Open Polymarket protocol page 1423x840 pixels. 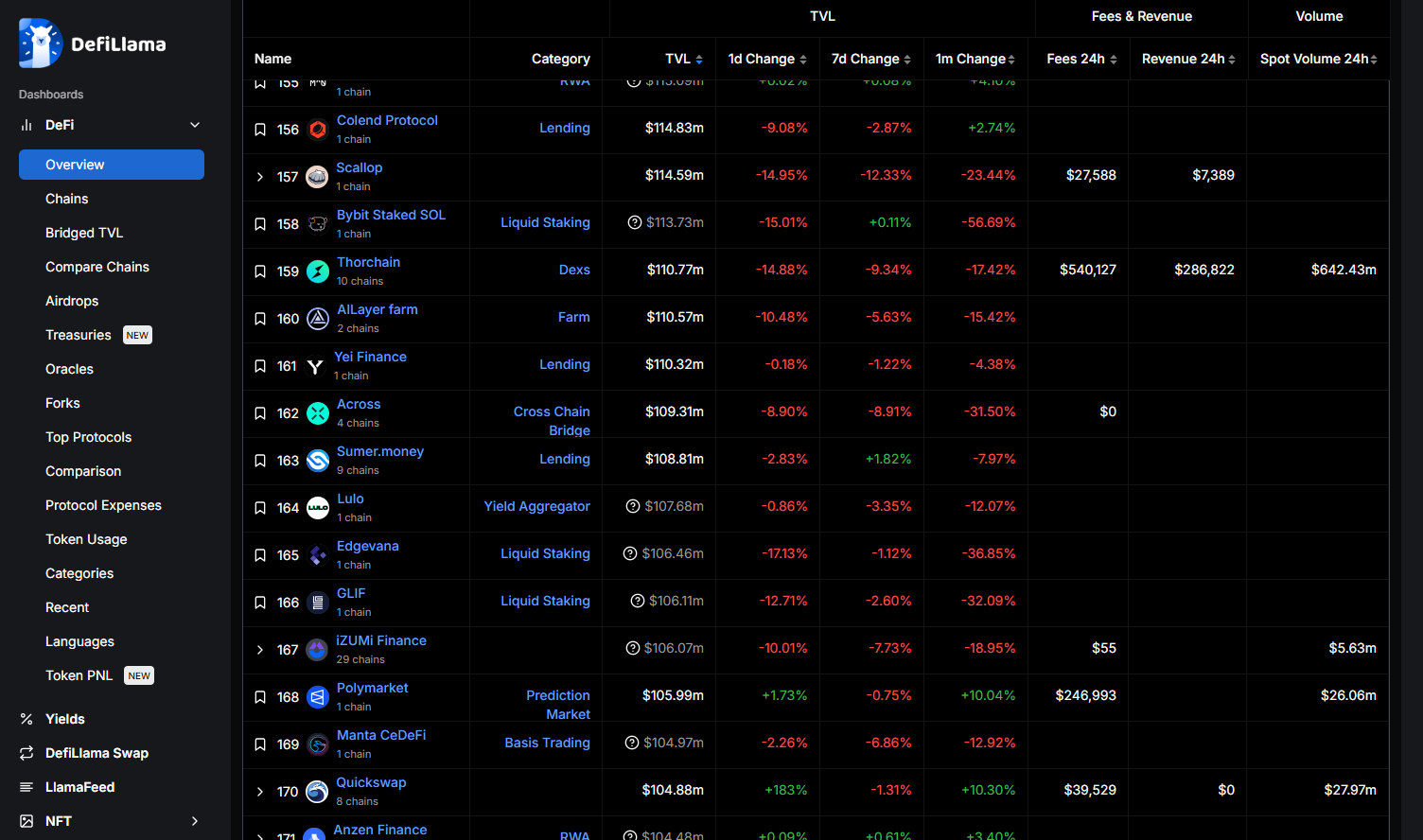373,688
